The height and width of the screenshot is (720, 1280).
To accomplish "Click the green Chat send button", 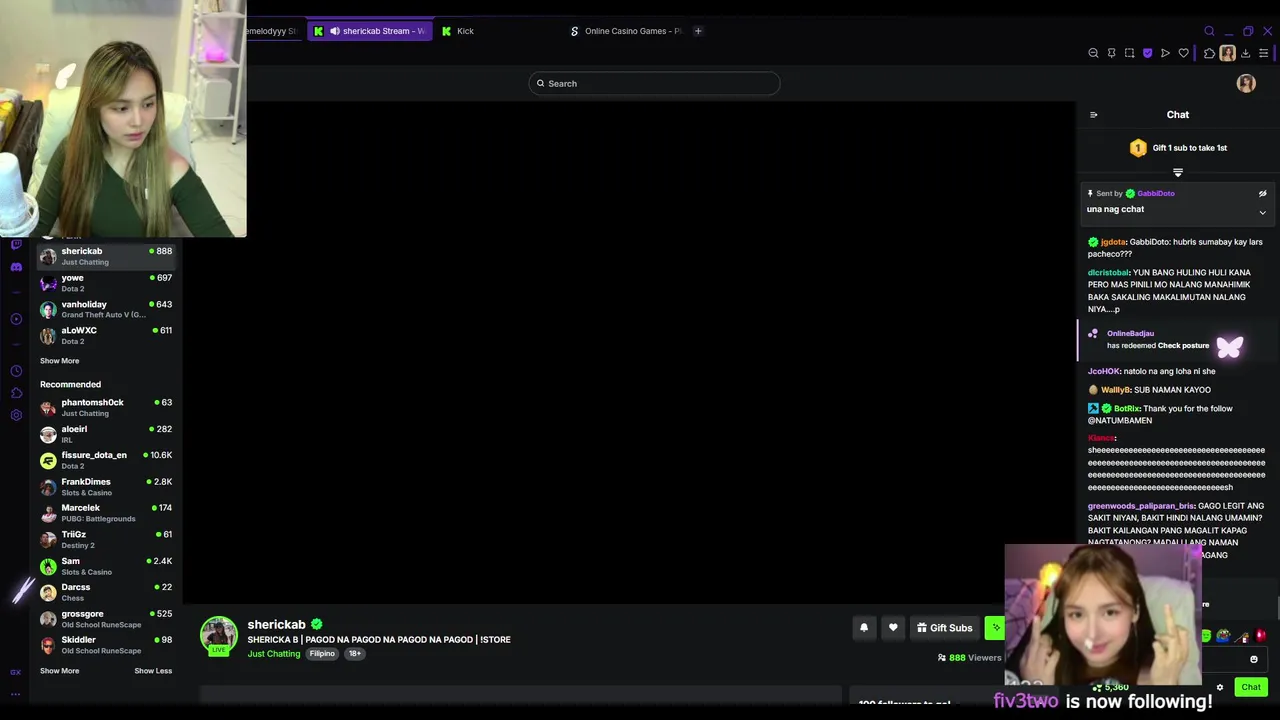I will tap(1251, 687).
